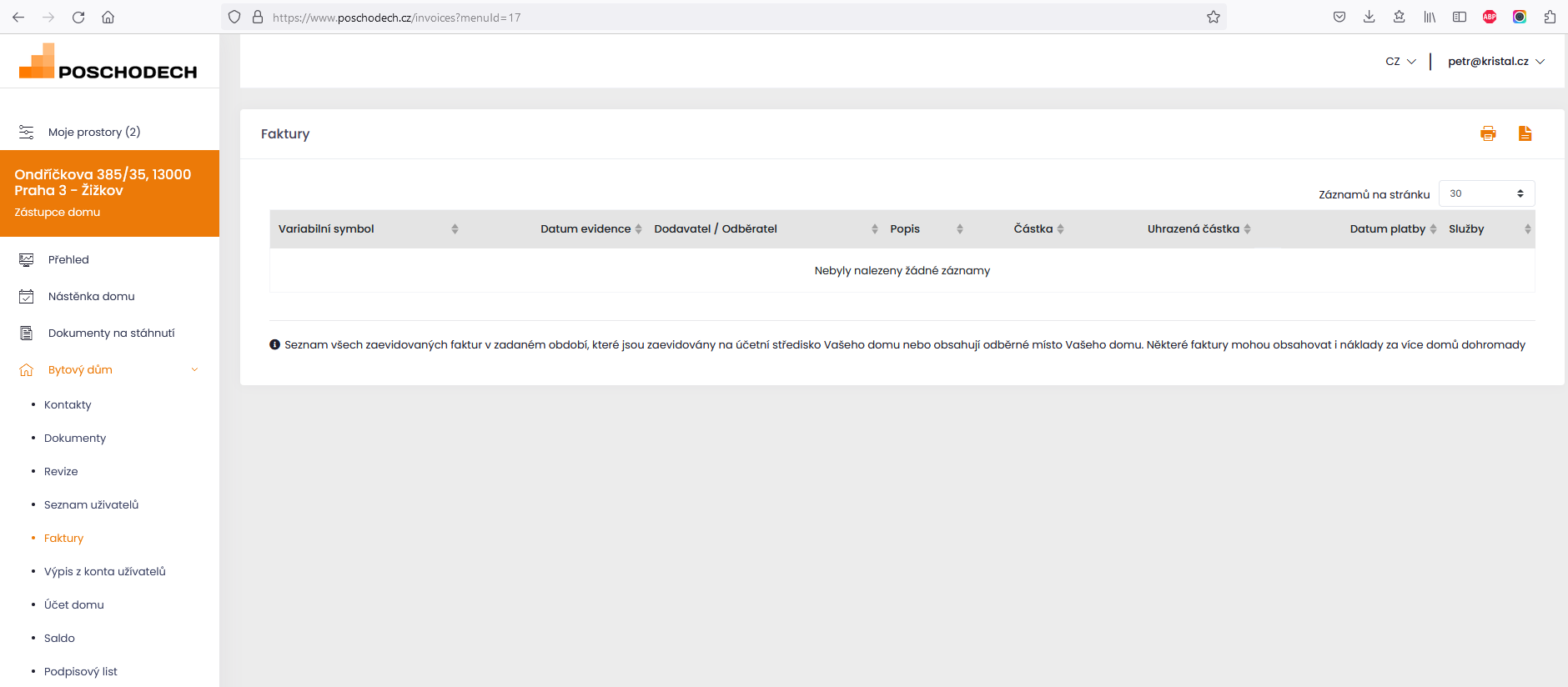The image size is (1568, 687).
Task: Sort table by Částka column
Action: 1033,228
